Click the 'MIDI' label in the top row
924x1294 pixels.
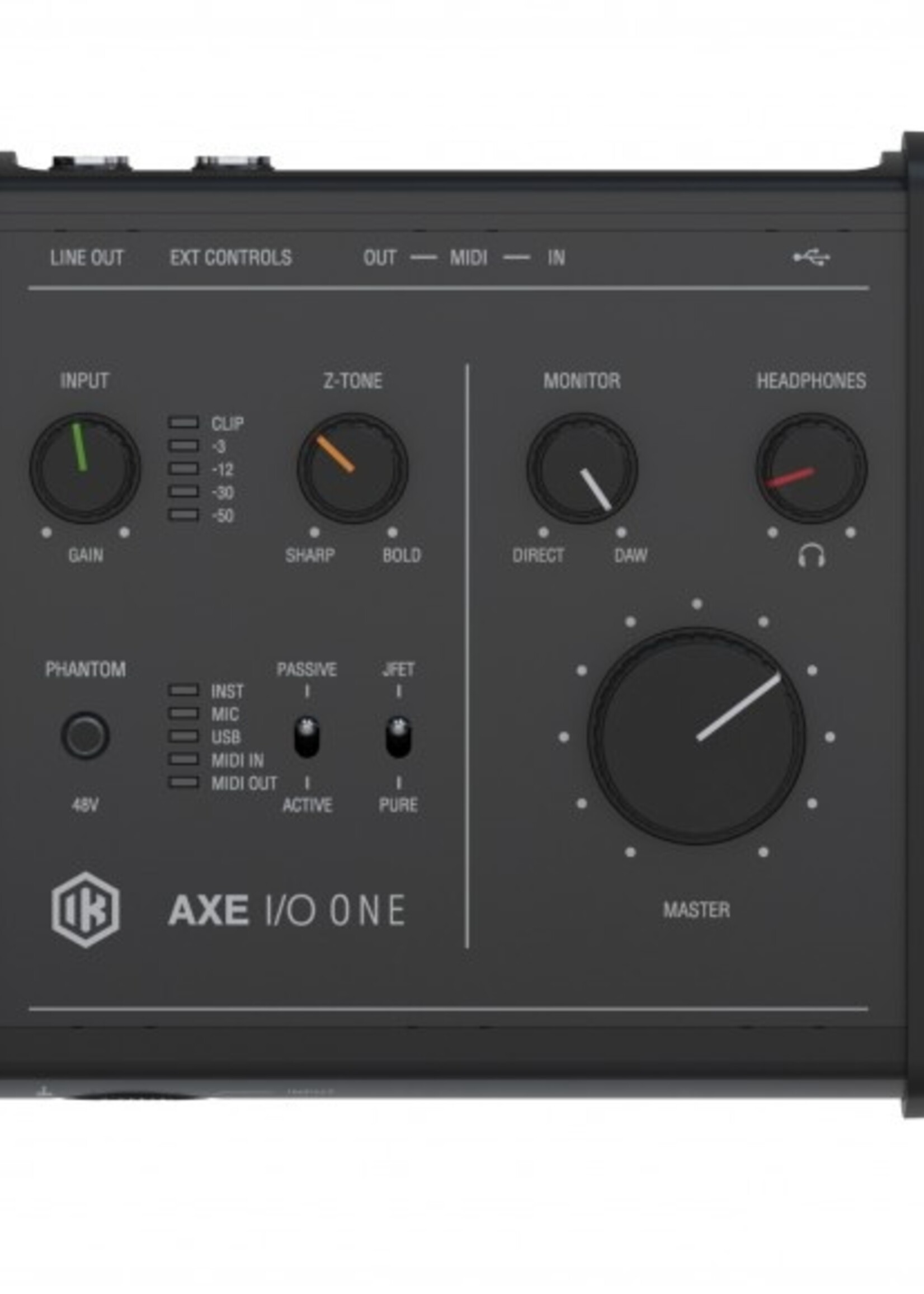pyautogui.click(x=468, y=258)
